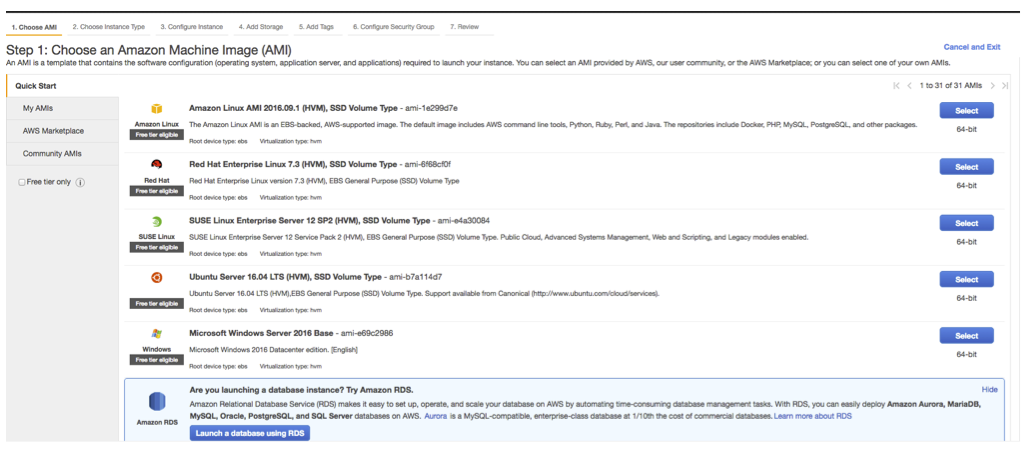This screenshot has height=453, width=1027.
Task: Select the Amazon Linux AMI 2016.09.1
Action: [966, 111]
